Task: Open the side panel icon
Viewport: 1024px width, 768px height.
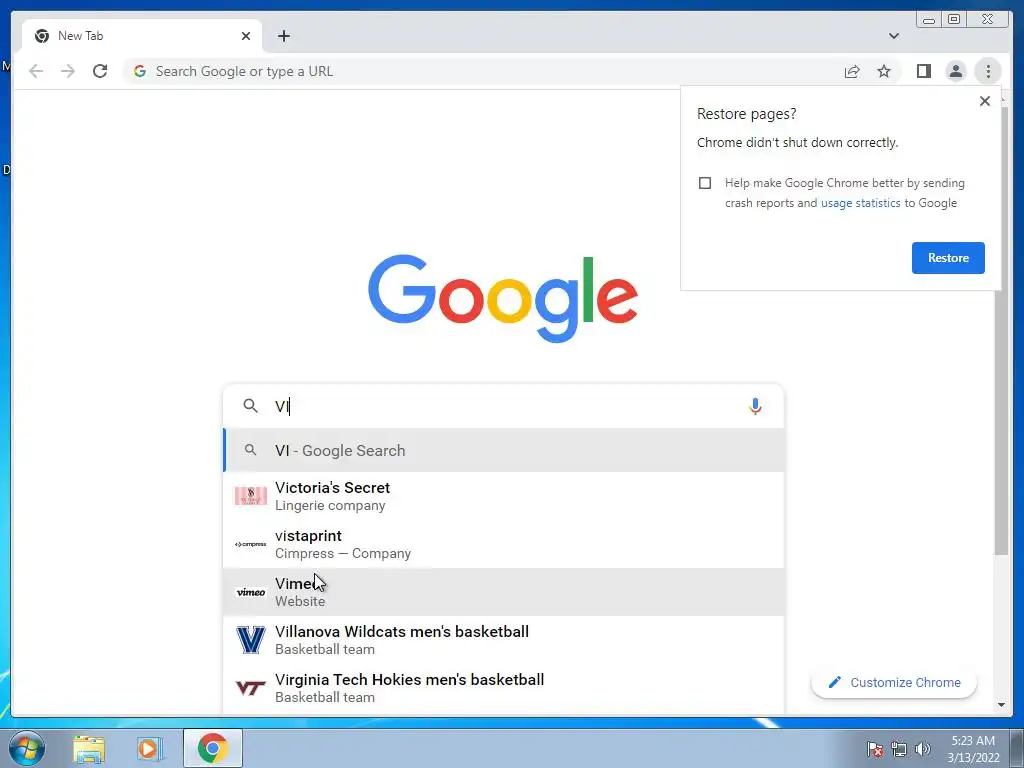Action: click(x=923, y=71)
